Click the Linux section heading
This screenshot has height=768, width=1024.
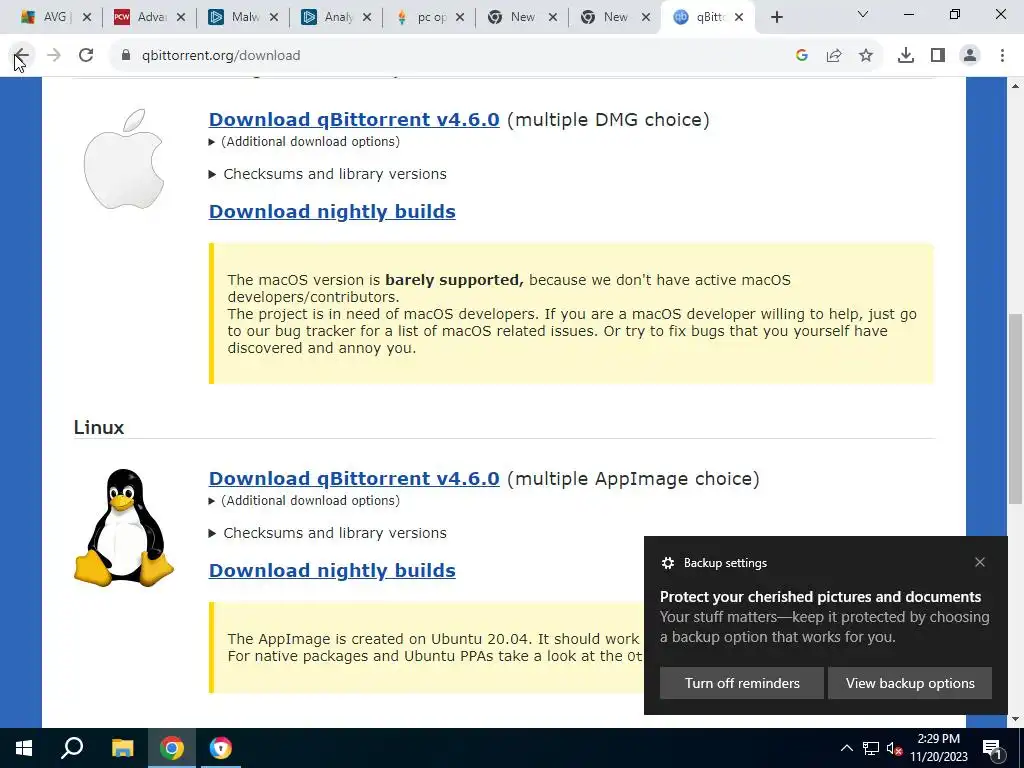click(99, 428)
